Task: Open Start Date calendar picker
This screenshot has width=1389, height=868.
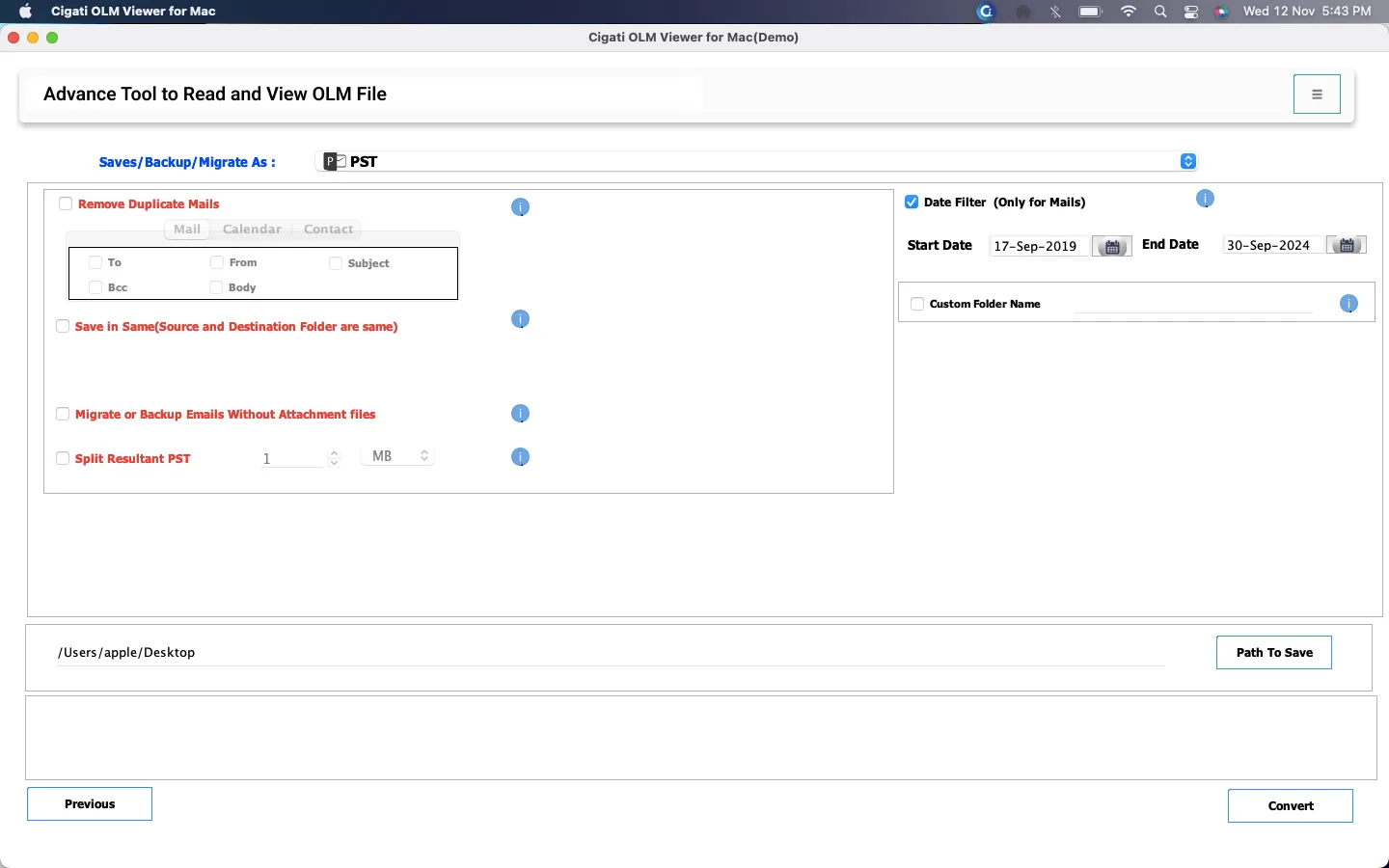Action: pyautogui.click(x=1112, y=247)
